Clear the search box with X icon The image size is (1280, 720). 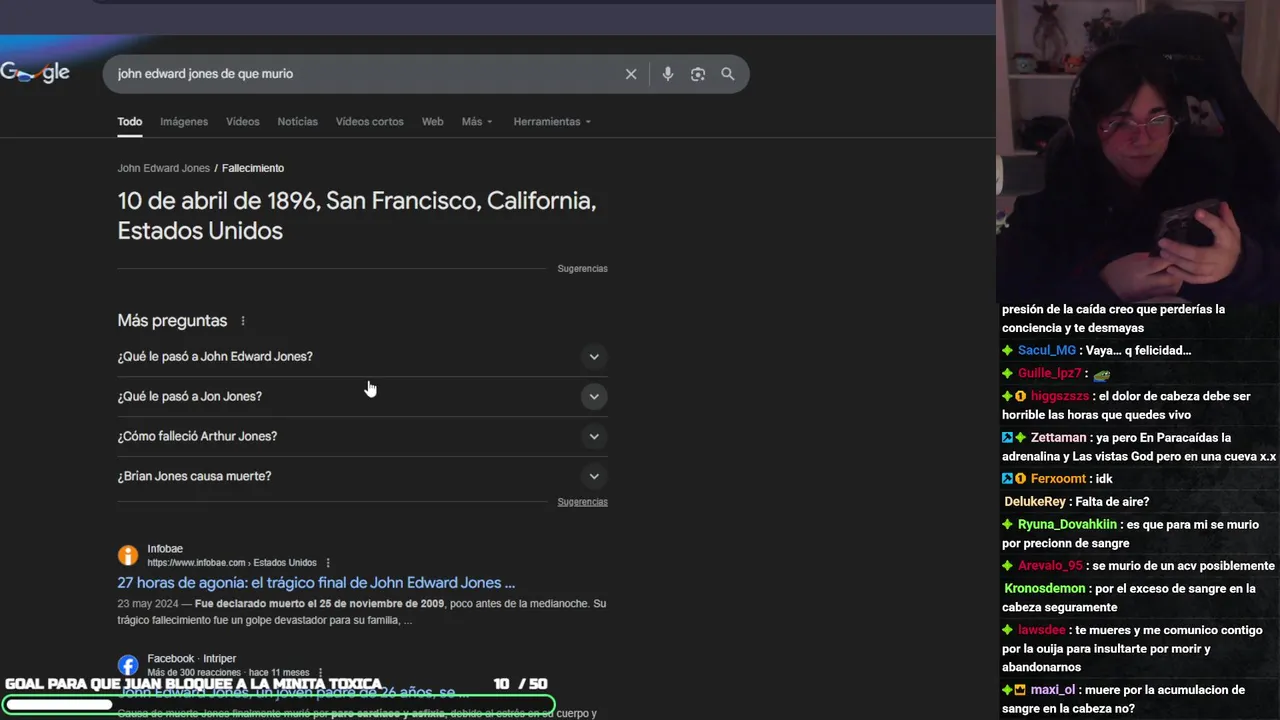click(x=631, y=74)
